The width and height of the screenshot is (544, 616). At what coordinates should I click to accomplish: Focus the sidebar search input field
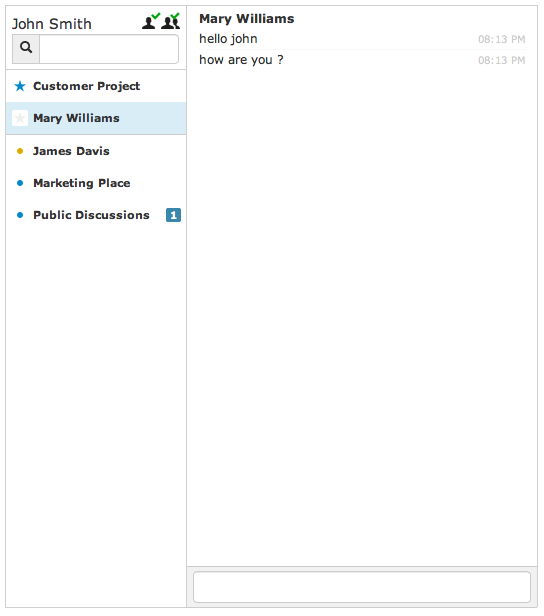[x=109, y=49]
